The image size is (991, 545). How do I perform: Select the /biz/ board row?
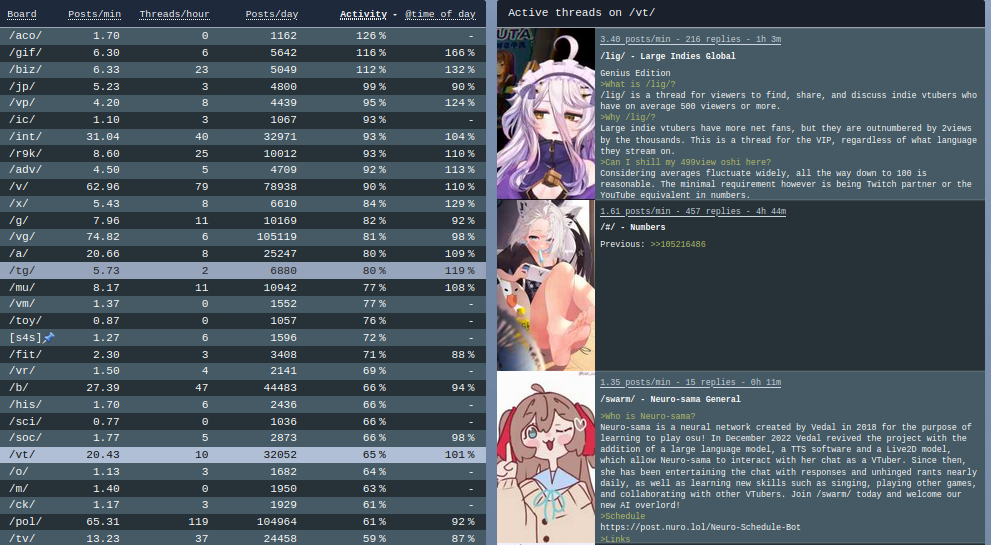(243, 70)
